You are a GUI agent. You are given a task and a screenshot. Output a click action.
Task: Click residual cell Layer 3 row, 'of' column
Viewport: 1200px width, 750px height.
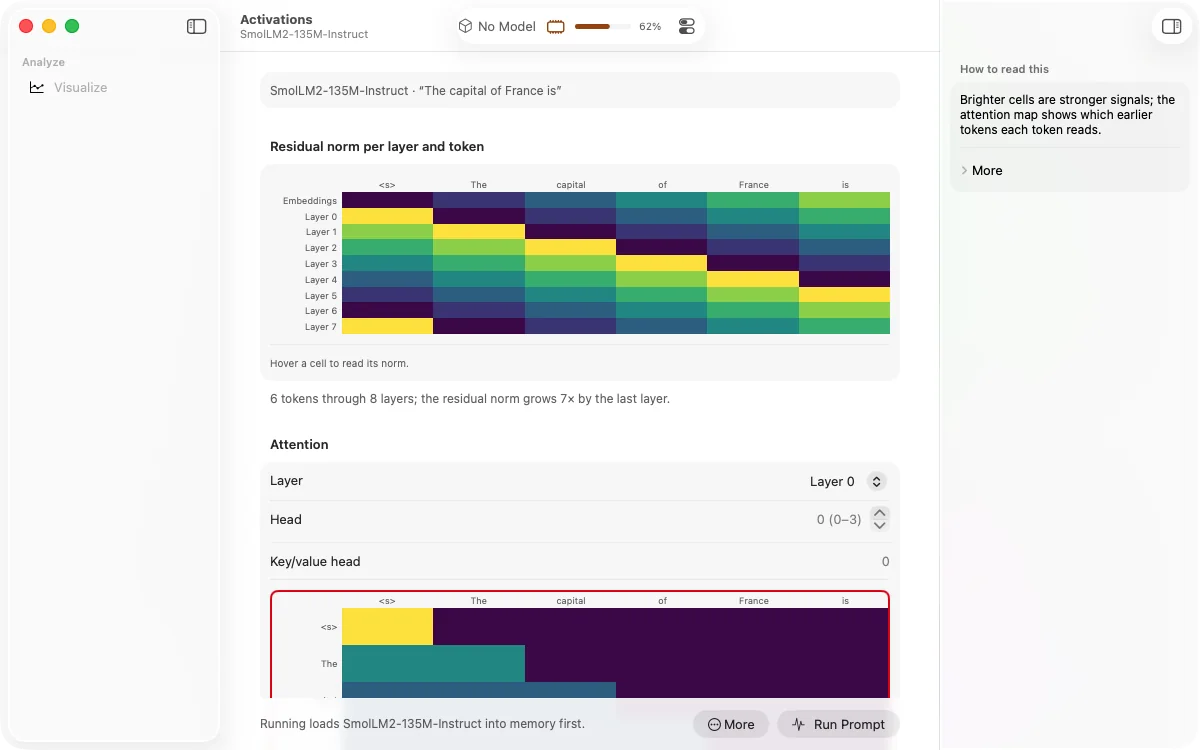point(661,263)
